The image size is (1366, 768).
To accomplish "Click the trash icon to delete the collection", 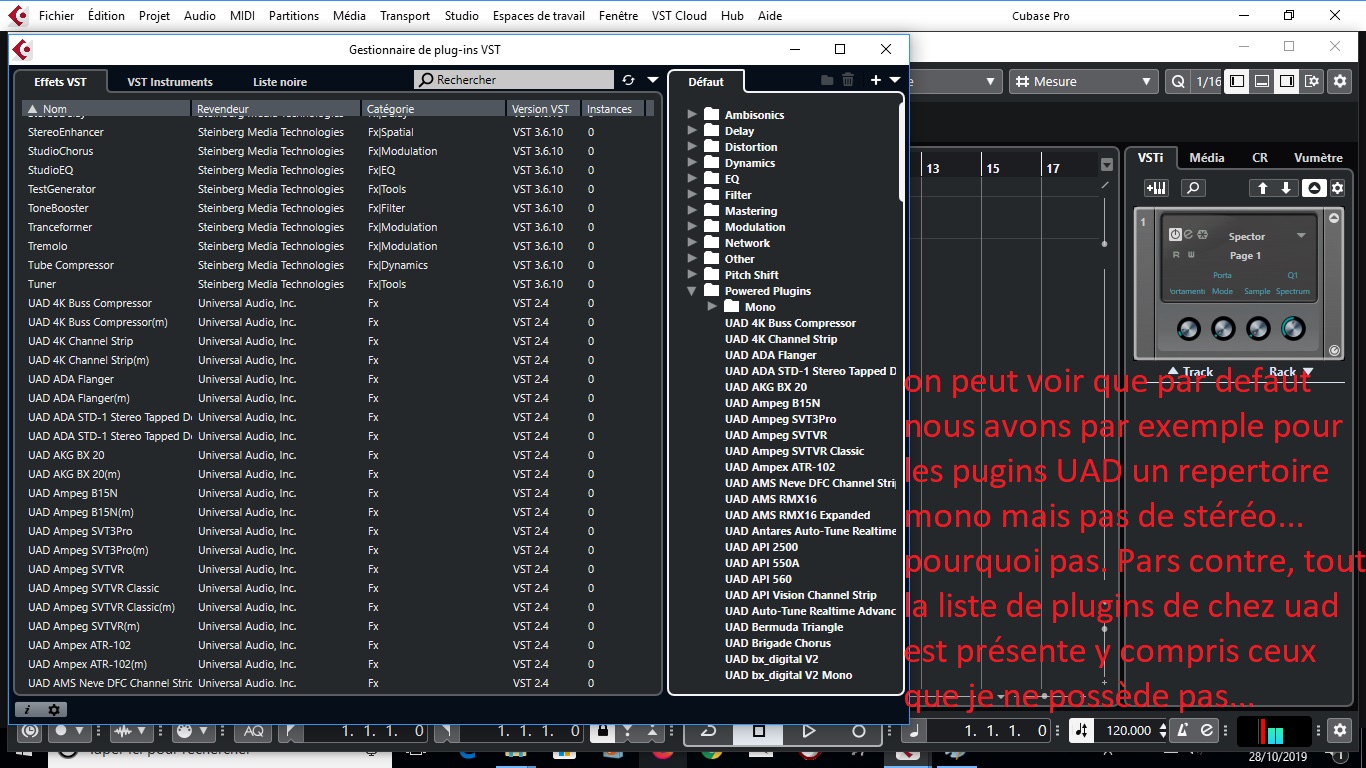I will coord(848,80).
